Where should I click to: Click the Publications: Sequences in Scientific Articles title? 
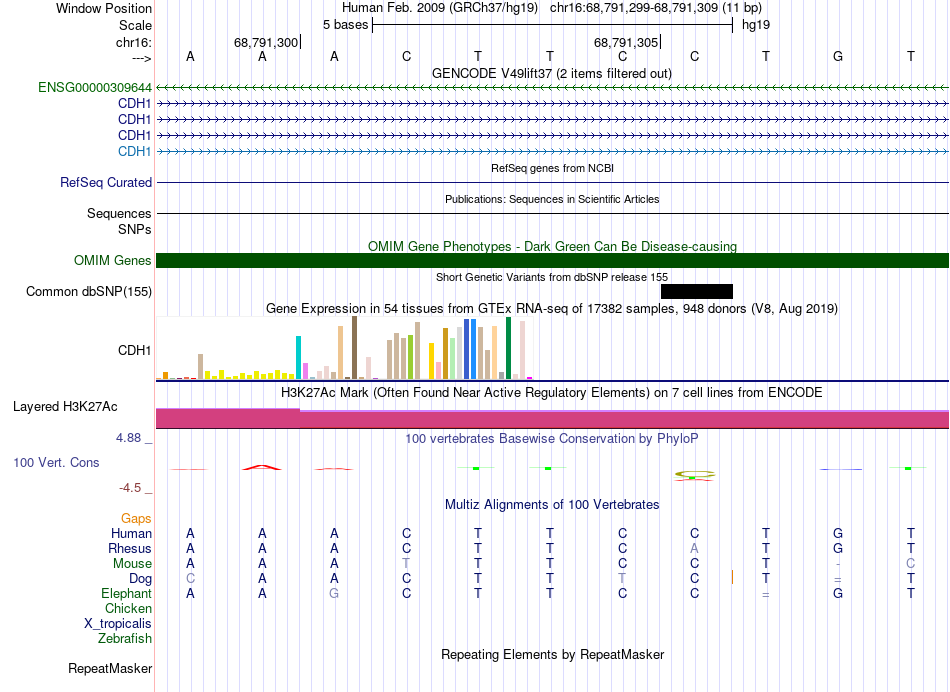click(x=552, y=199)
